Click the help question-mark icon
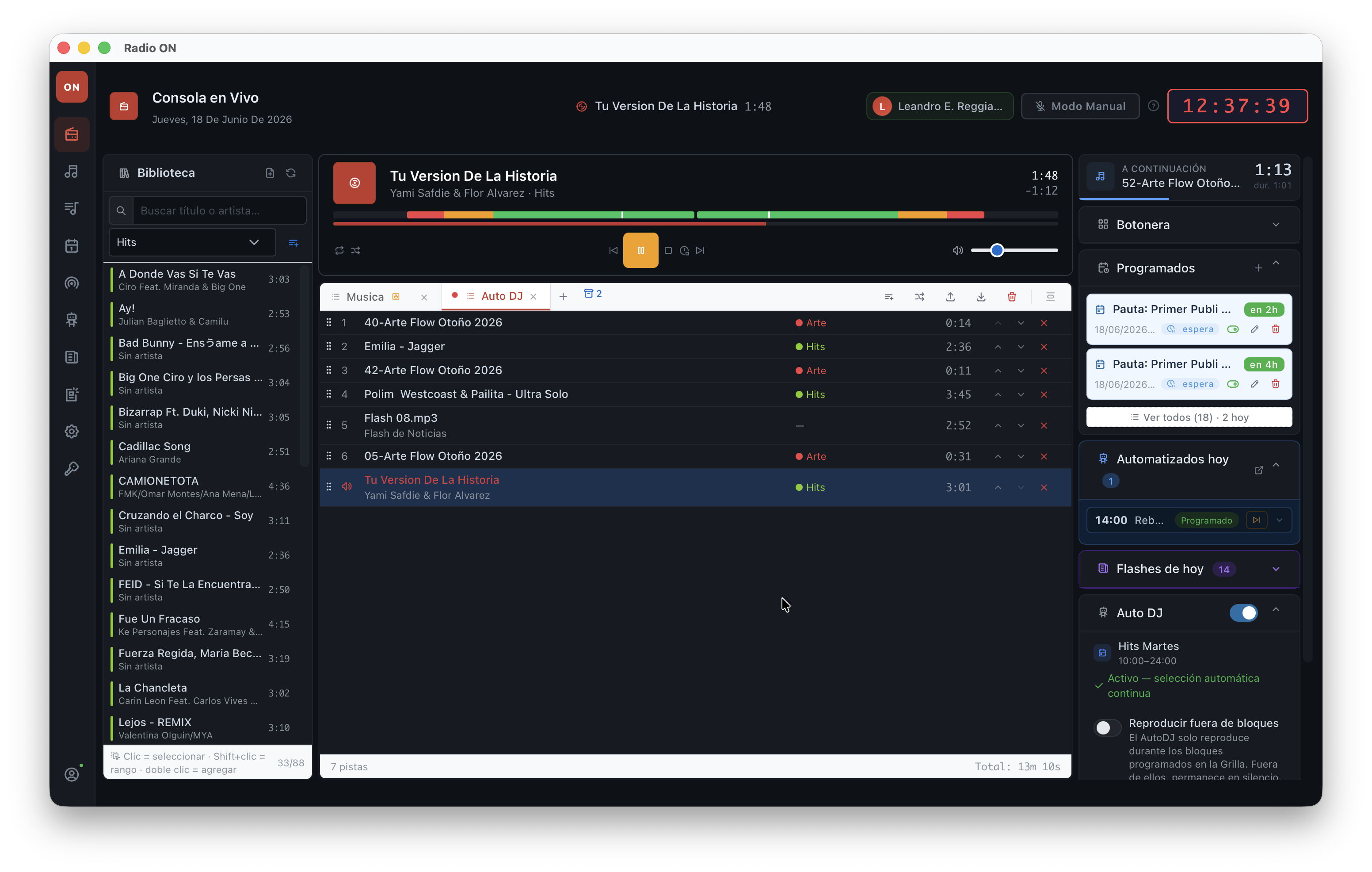Image resolution: width=1372 pixels, height=872 pixels. (x=1153, y=106)
